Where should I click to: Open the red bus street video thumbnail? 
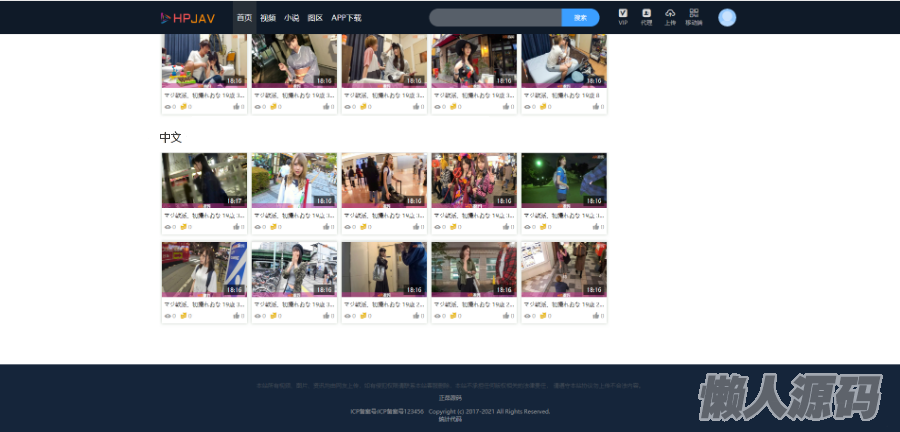click(x=204, y=269)
